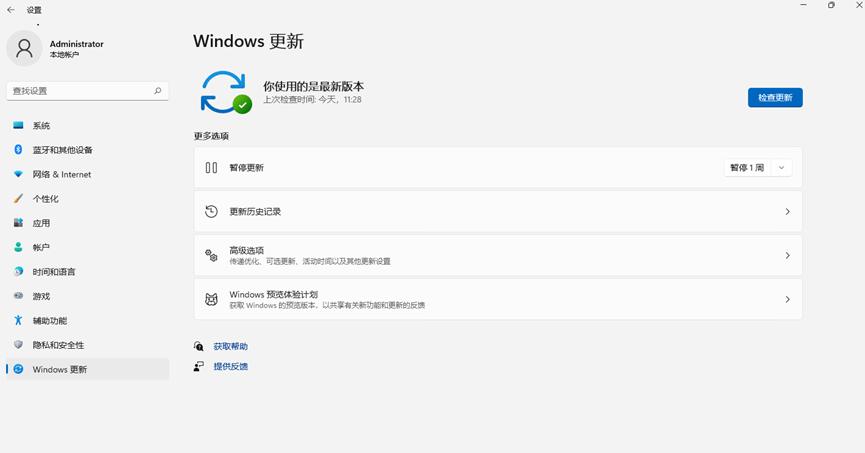Image resolution: width=865 pixels, height=453 pixels.
Task: Click the 时间和语言 globe clock icon
Action: coord(18,271)
